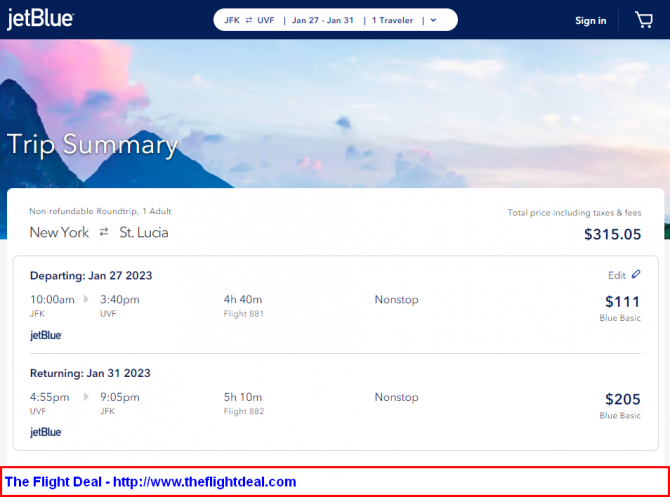The width and height of the screenshot is (670, 497).
Task: Click Jan 27 - Jan 31 dates
Action: pos(323,20)
